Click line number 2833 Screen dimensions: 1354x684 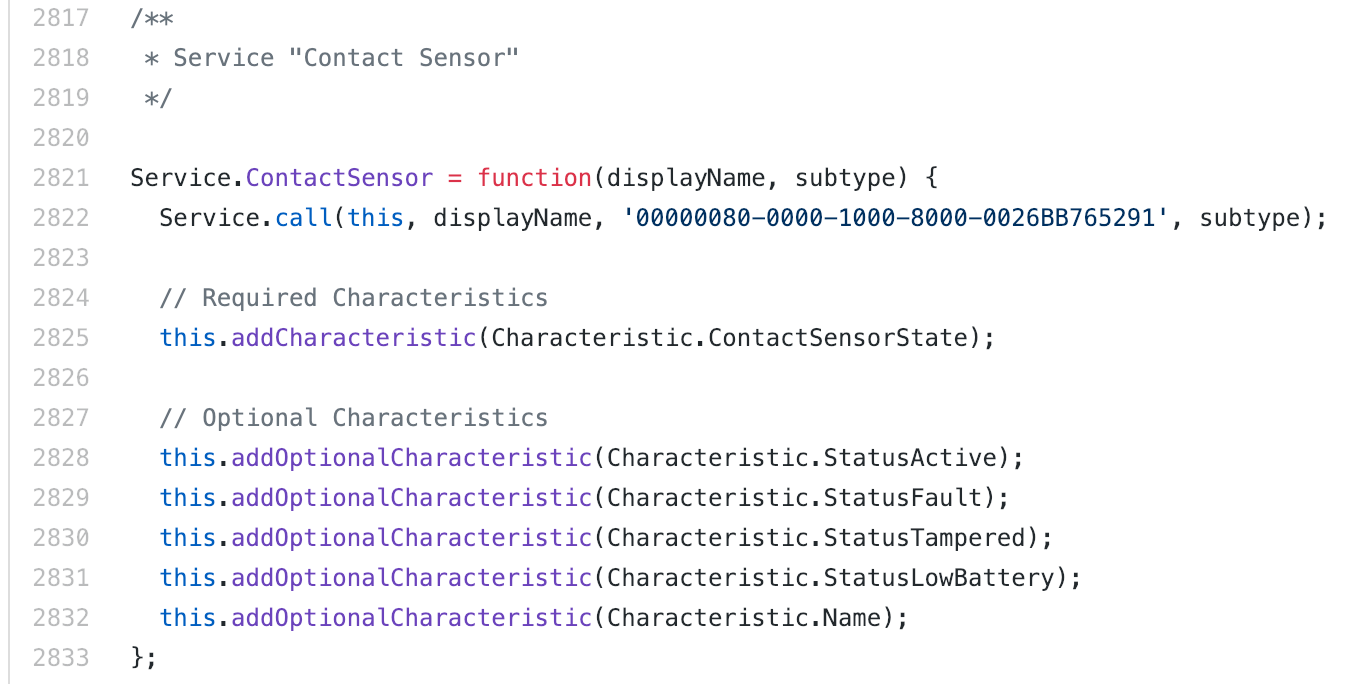[x=61, y=658]
